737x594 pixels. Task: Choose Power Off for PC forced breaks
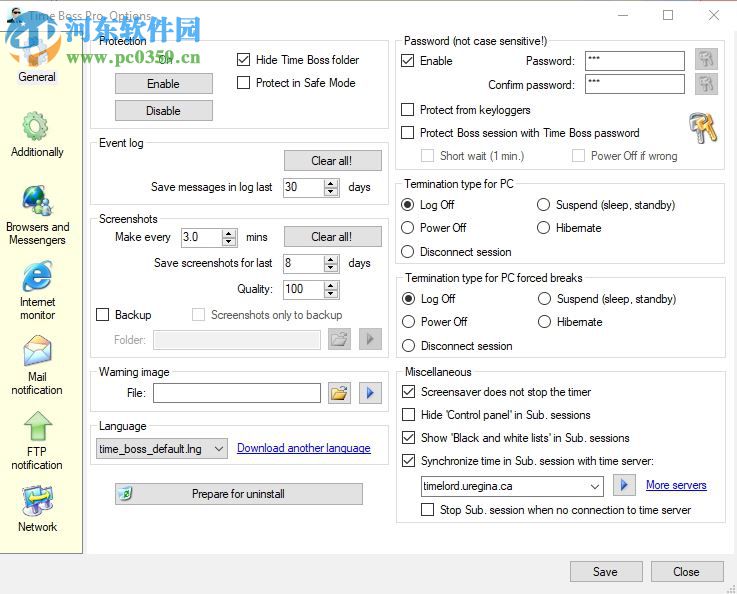408,321
